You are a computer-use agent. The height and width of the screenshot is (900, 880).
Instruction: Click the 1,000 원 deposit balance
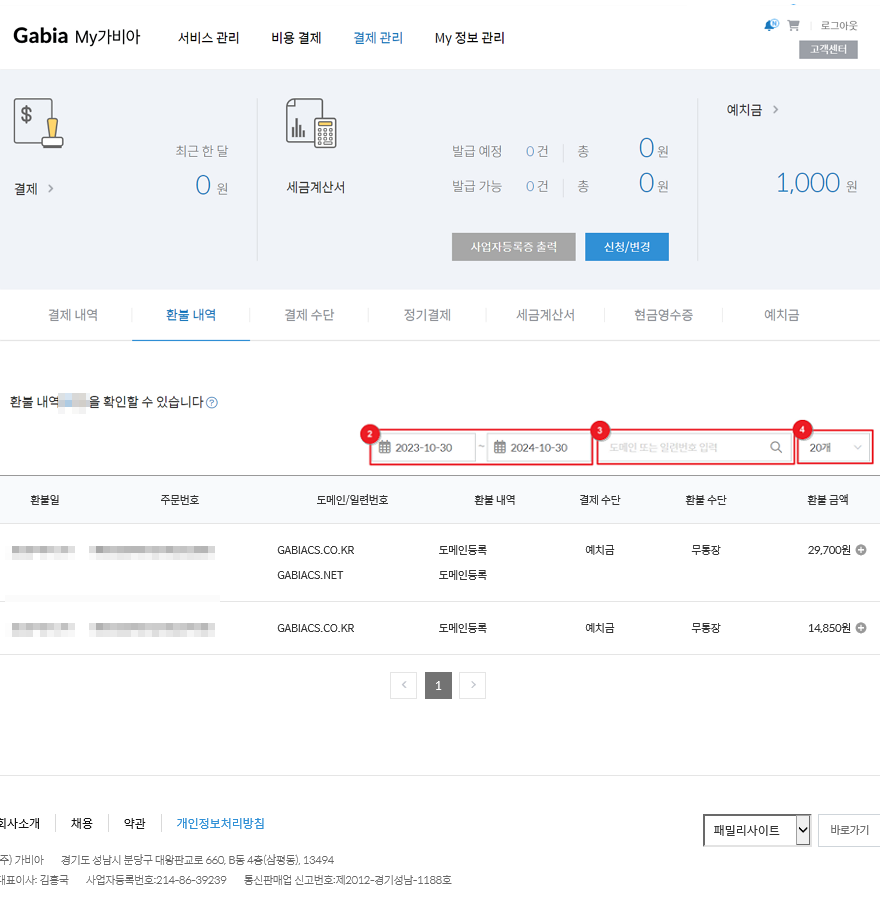click(816, 183)
